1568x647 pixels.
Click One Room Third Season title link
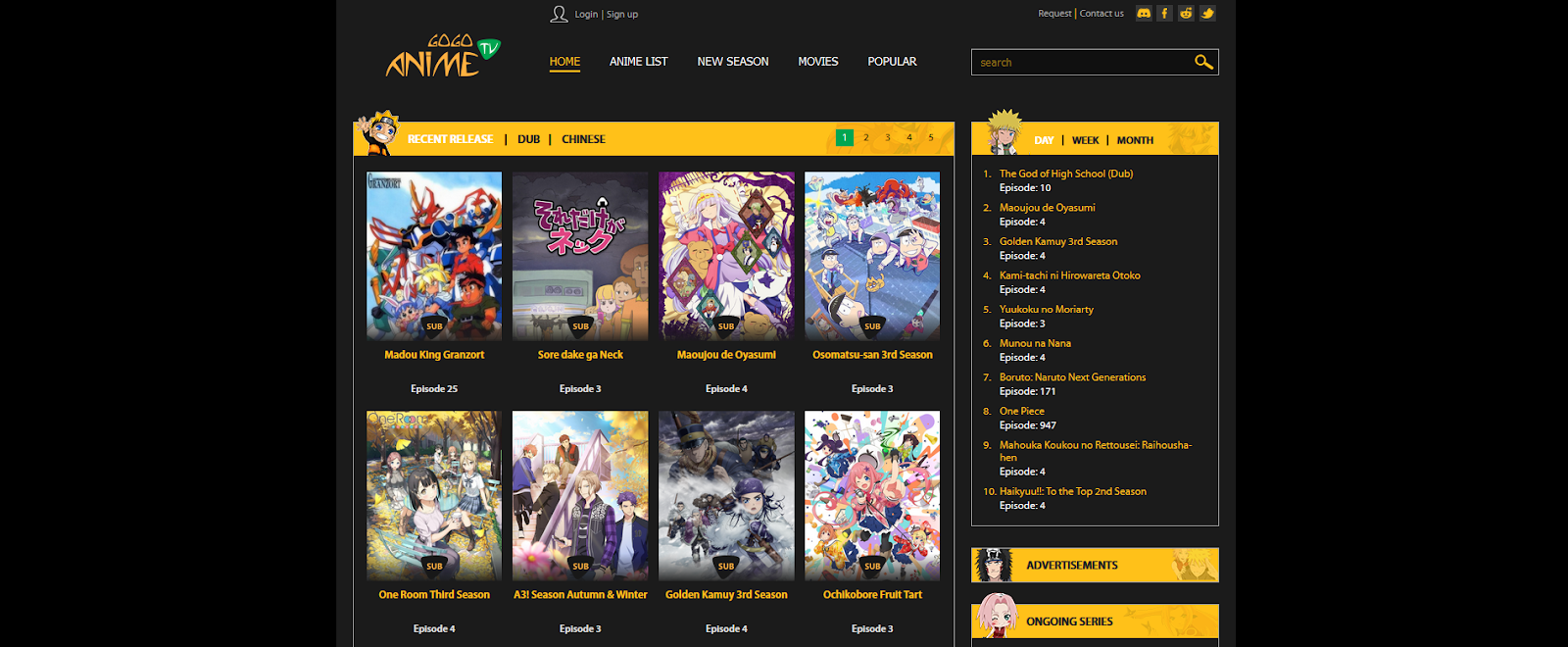434,595
